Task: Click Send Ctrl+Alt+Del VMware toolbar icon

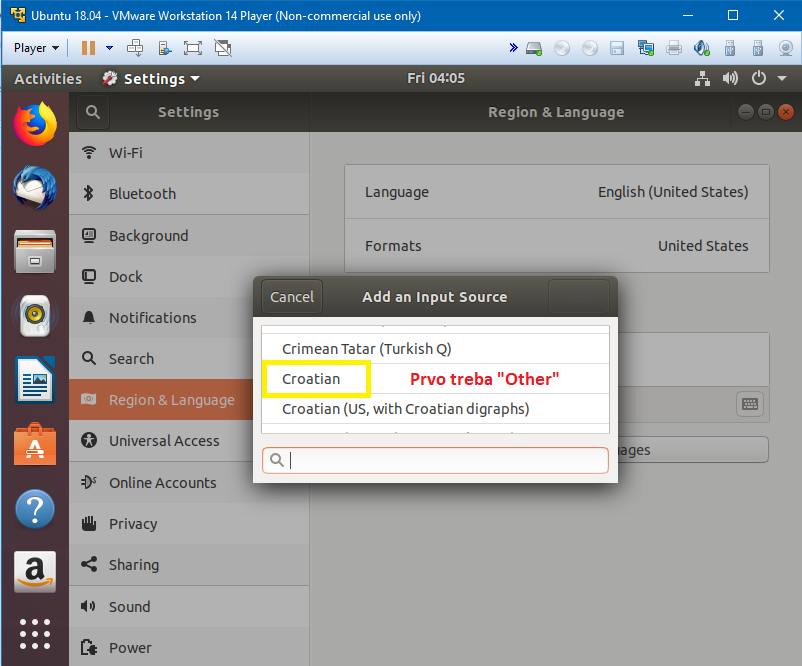Action: tap(135, 48)
